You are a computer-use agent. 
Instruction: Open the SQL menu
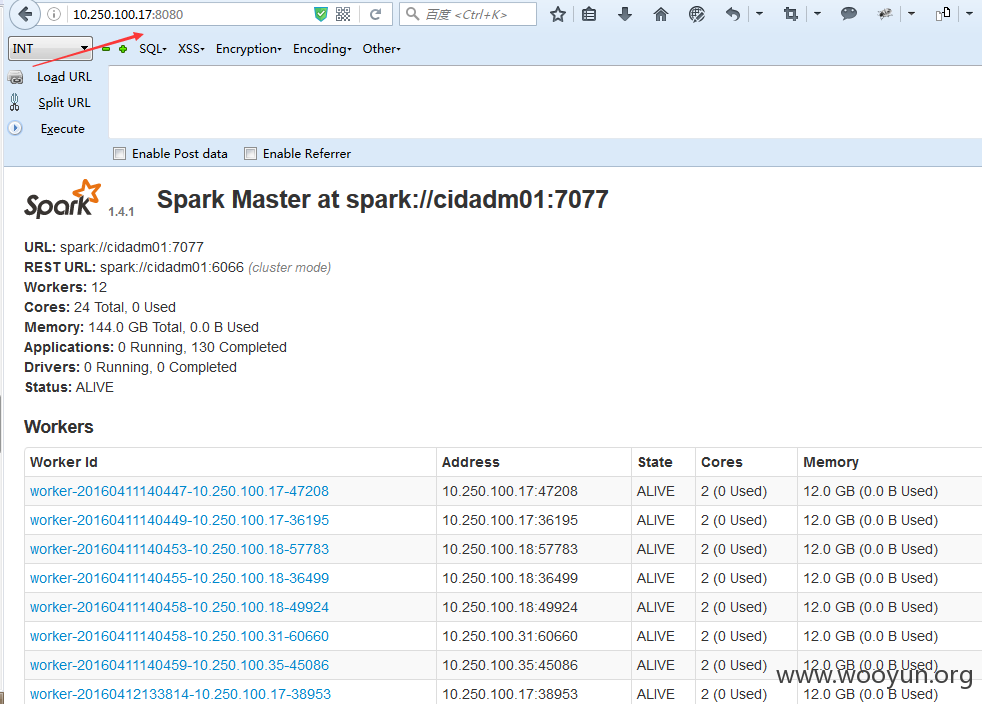click(x=153, y=49)
